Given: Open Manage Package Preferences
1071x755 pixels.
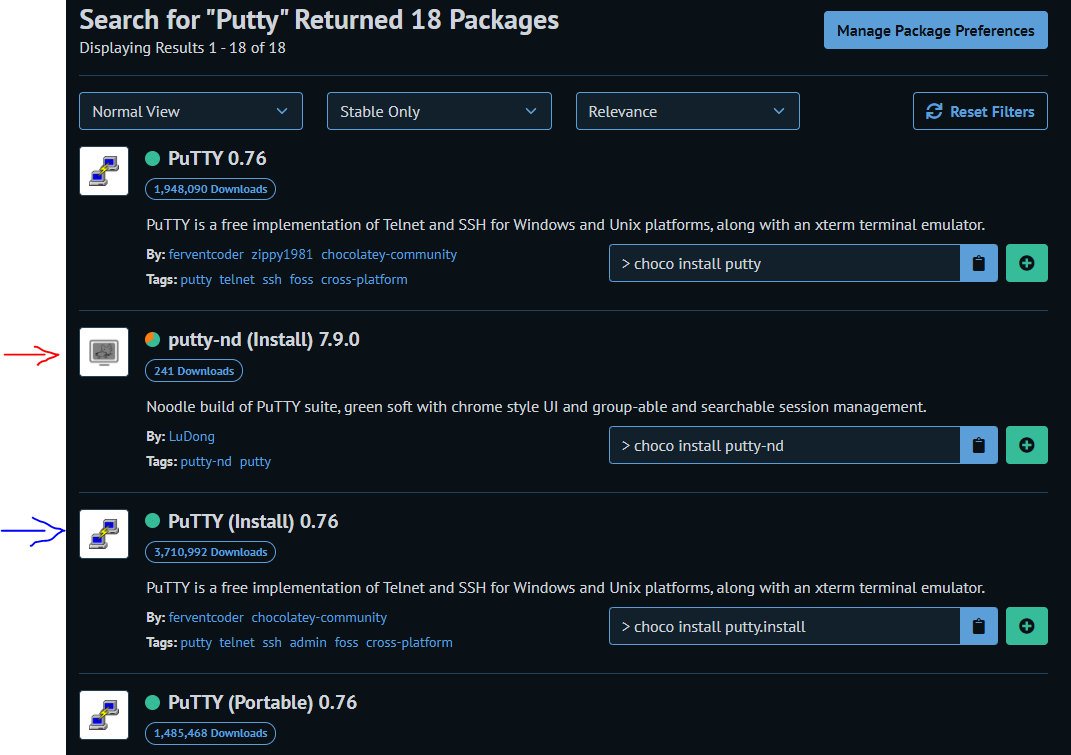Looking at the screenshot, I should [x=935, y=31].
